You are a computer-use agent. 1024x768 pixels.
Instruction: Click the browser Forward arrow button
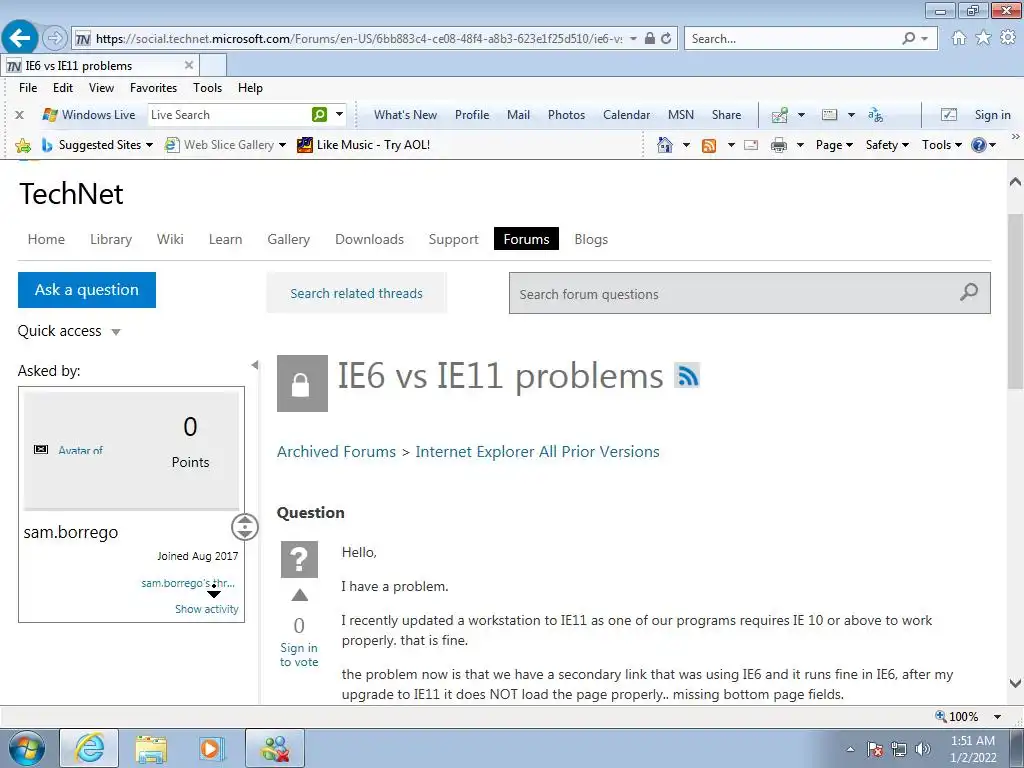coord(55,39)
